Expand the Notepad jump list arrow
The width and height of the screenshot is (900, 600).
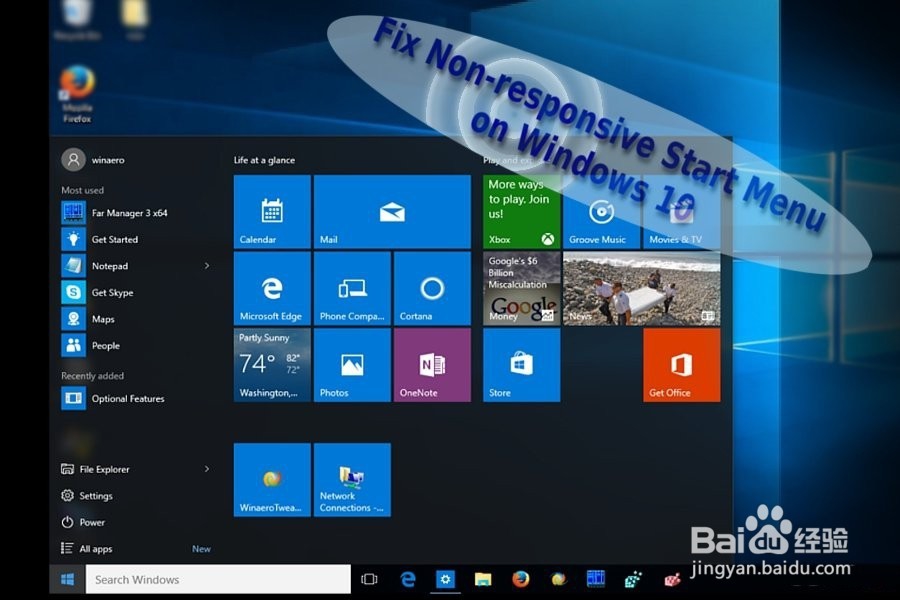coord(207,266)
